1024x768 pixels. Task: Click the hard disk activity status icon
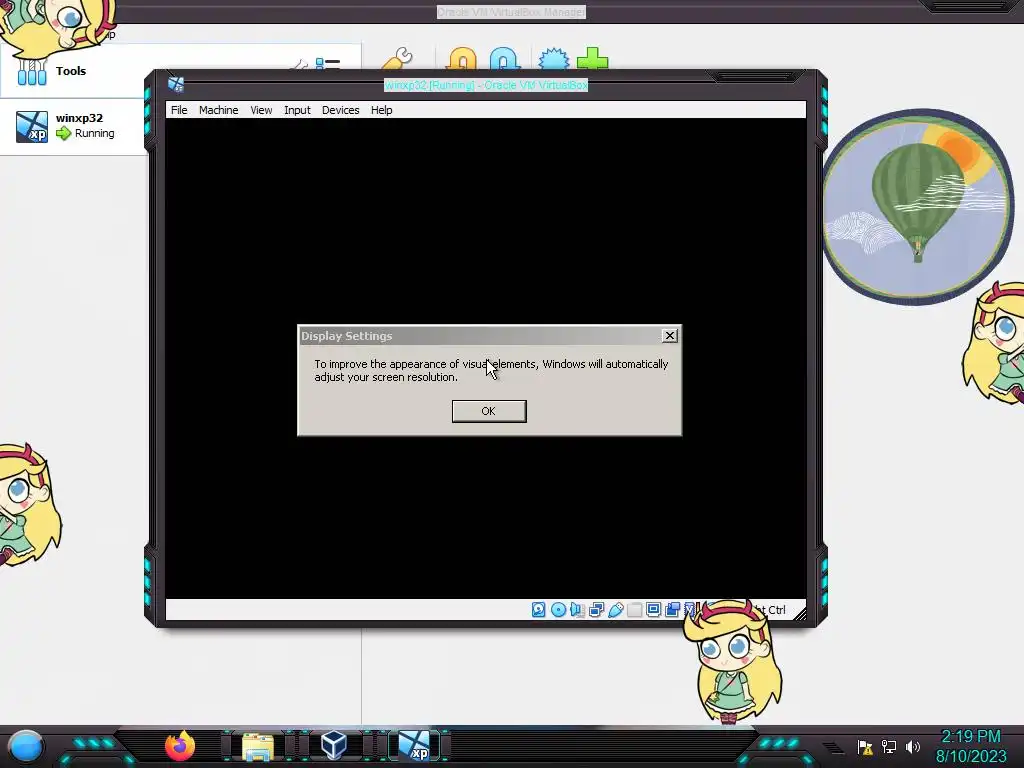coord(538,609)
